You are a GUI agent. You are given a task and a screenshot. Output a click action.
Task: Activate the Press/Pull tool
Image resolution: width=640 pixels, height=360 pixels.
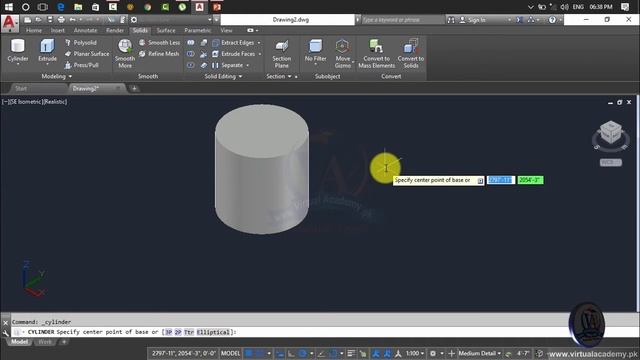pyautogui.click(x=82, y=65)
